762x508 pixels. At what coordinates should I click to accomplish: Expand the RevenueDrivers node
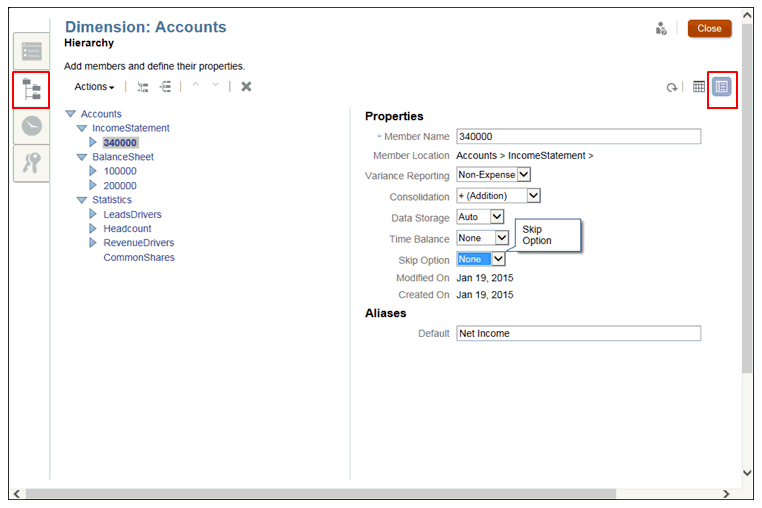coord(93,243)
